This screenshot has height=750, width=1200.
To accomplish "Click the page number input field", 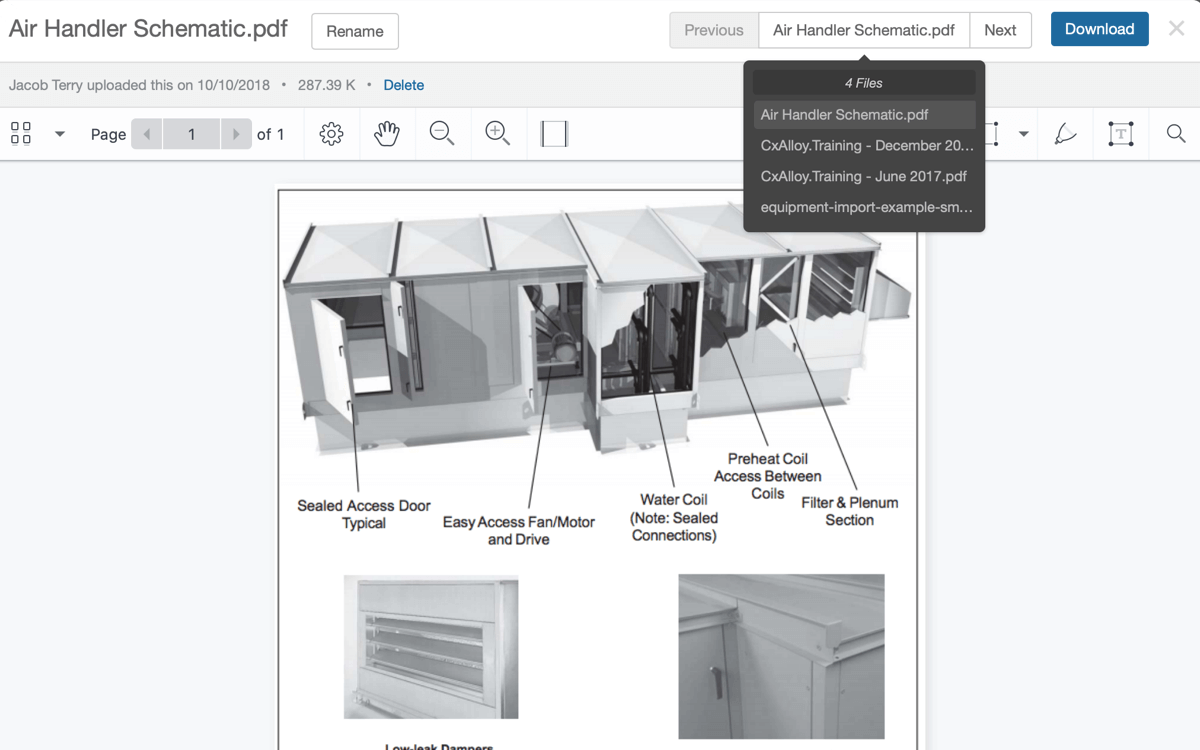I will (191, 134).
